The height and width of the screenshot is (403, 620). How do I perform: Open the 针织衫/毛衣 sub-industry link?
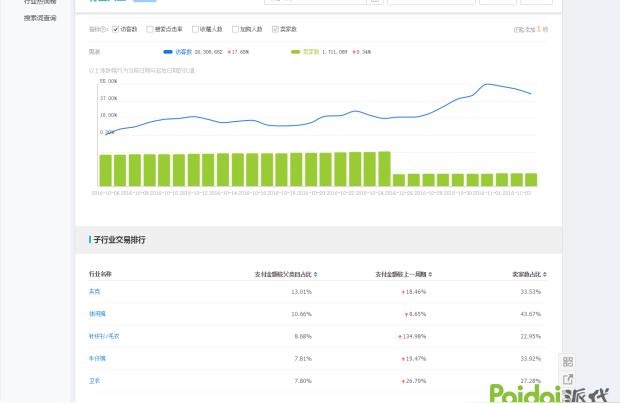pos(104,336)
